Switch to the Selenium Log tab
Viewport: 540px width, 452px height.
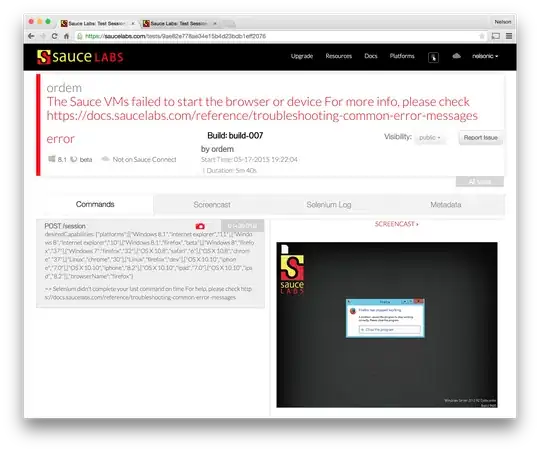pos(329,205)
